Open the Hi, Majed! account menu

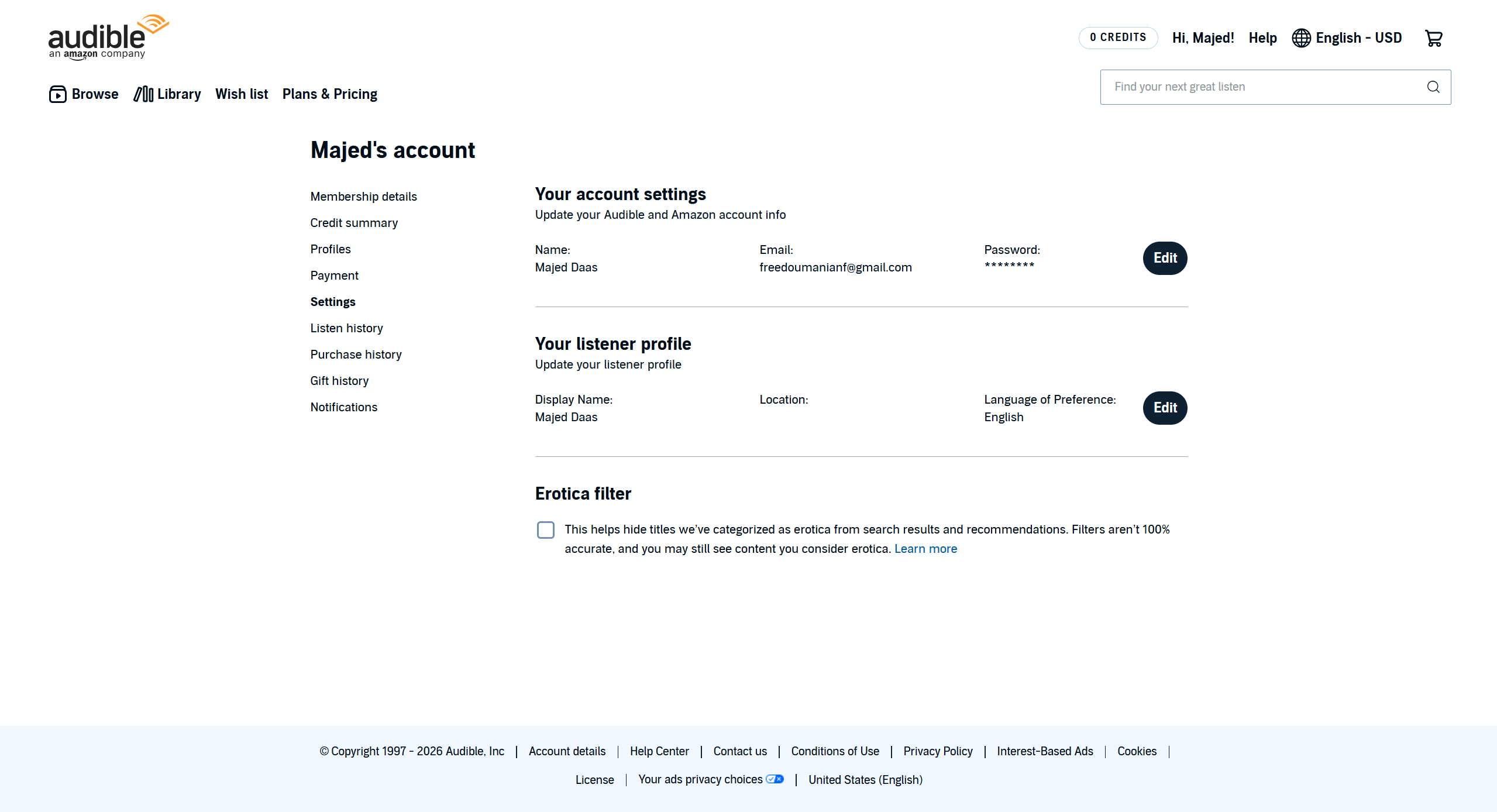pos(1203,38)
